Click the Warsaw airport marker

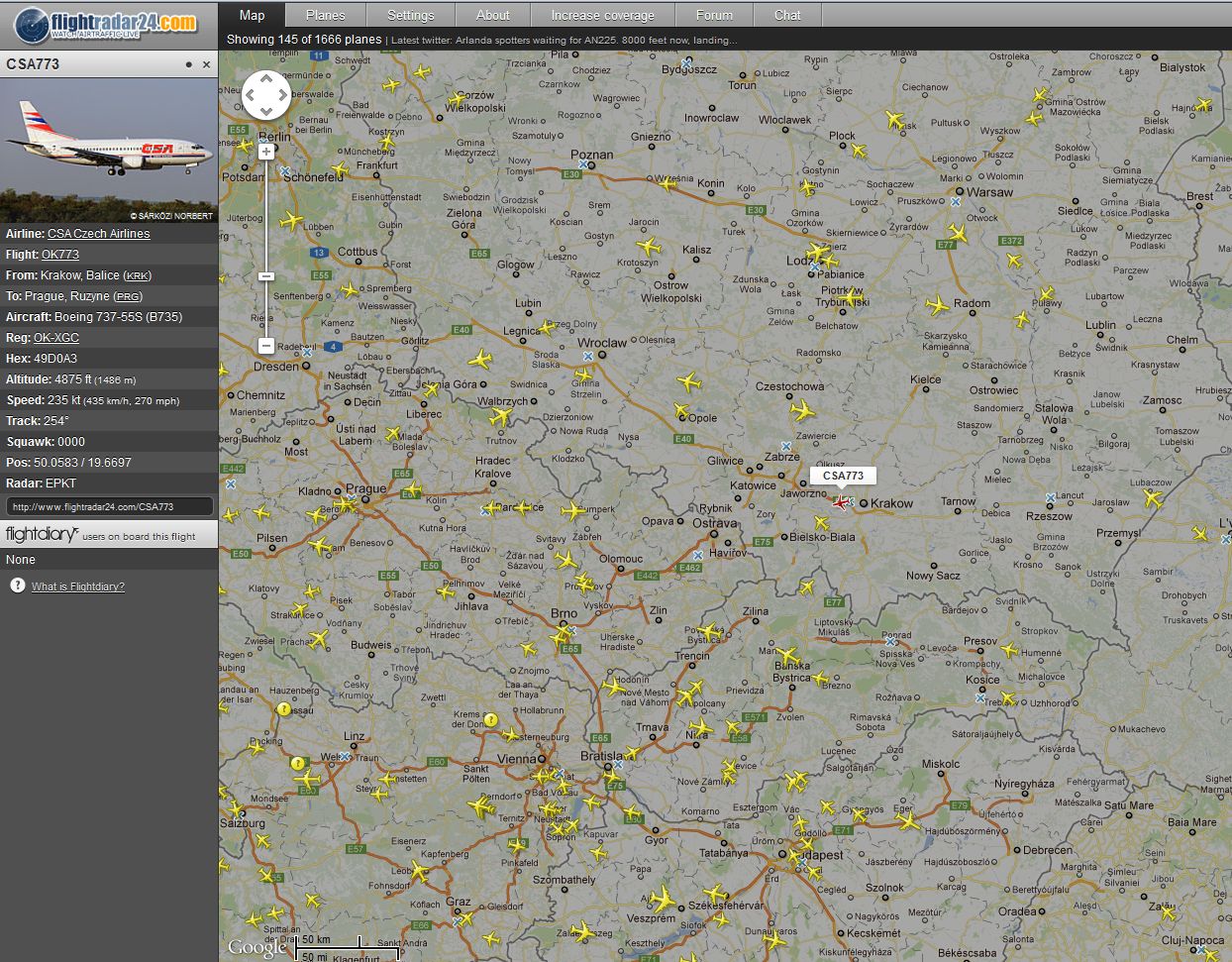click(956, 201)
